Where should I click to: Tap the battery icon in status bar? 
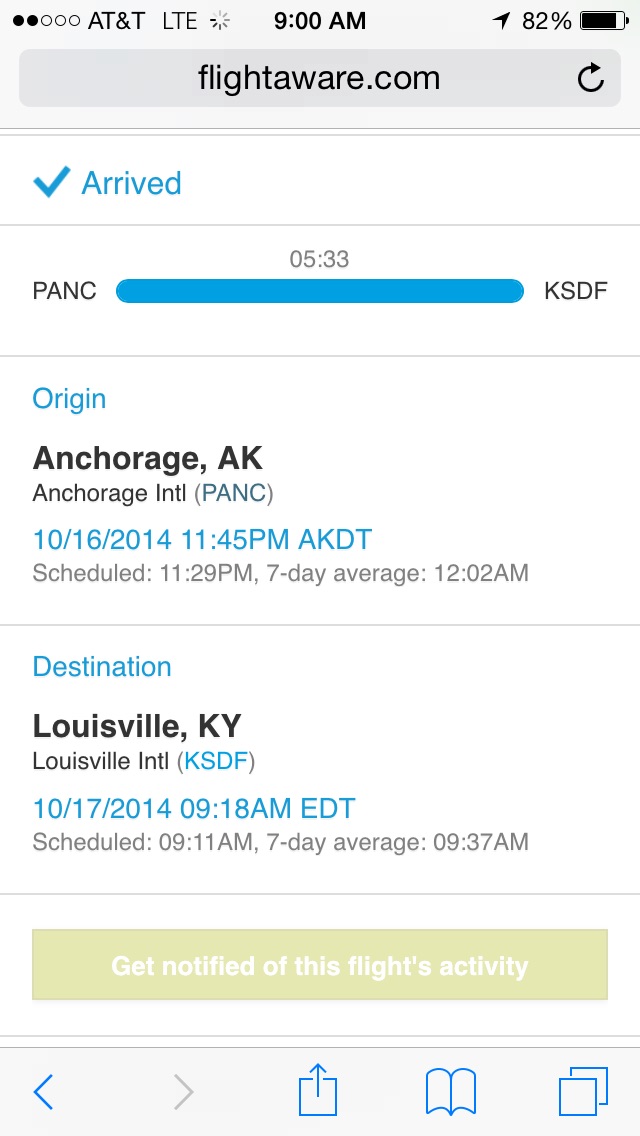[604, 21]
